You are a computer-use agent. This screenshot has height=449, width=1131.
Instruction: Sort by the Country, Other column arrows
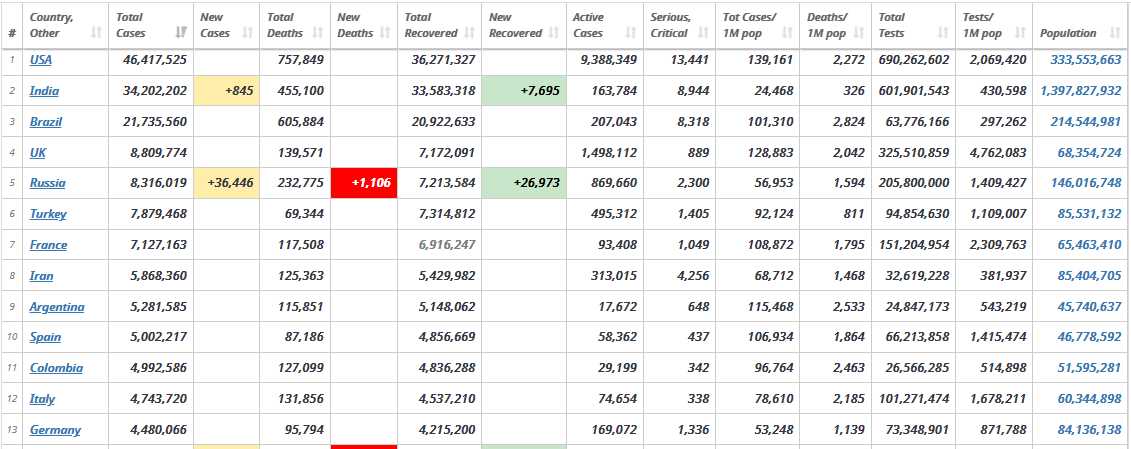click(x=96, y=33)
